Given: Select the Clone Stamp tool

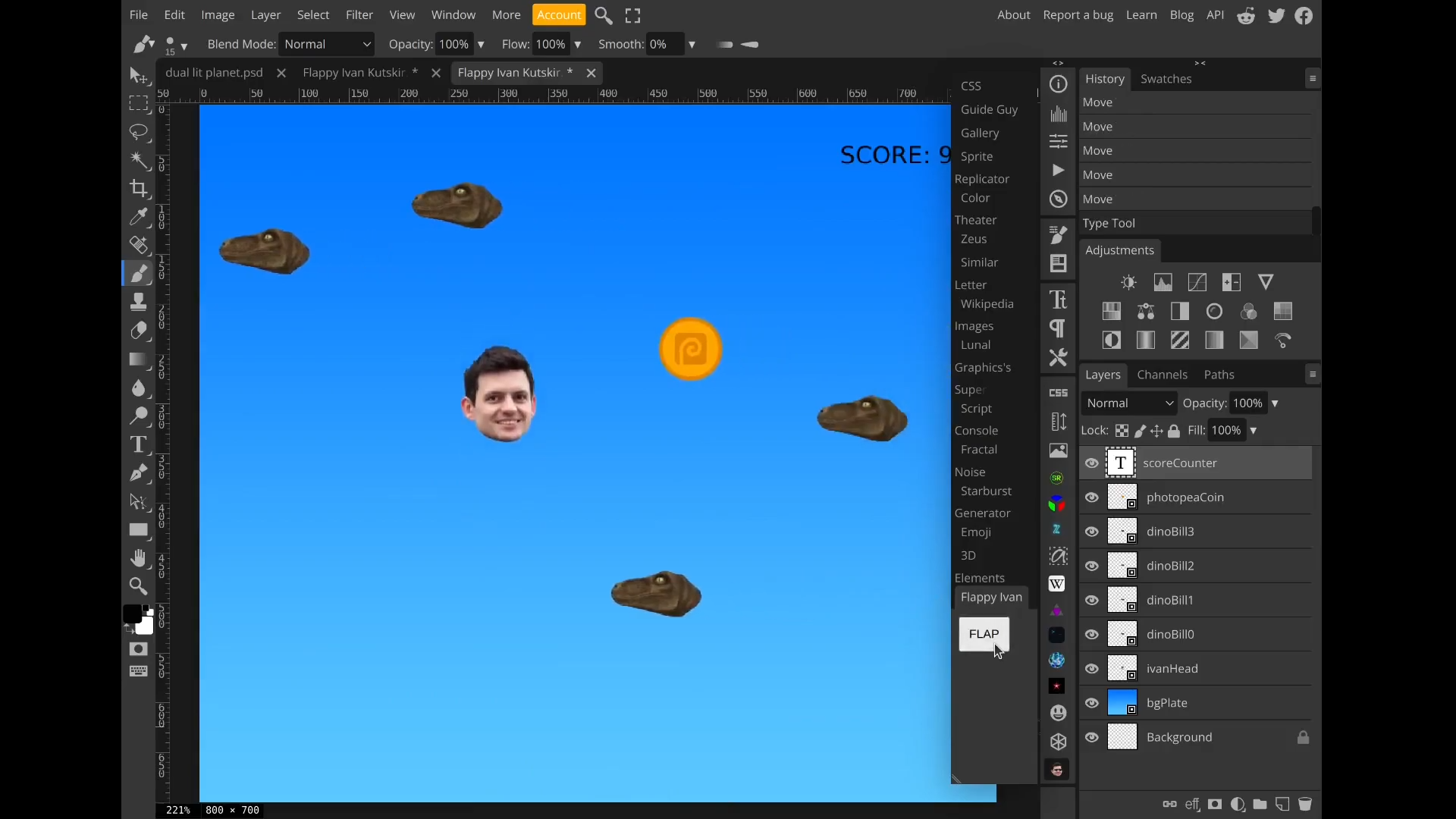Looking at the screenshot, I should tap(138, 302).
